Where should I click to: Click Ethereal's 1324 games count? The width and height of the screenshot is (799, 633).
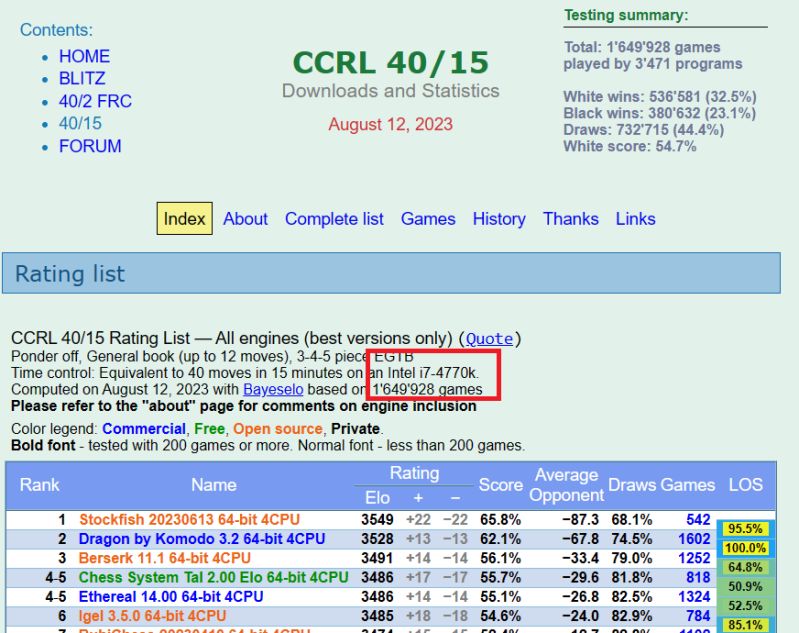tap(694, 597)
